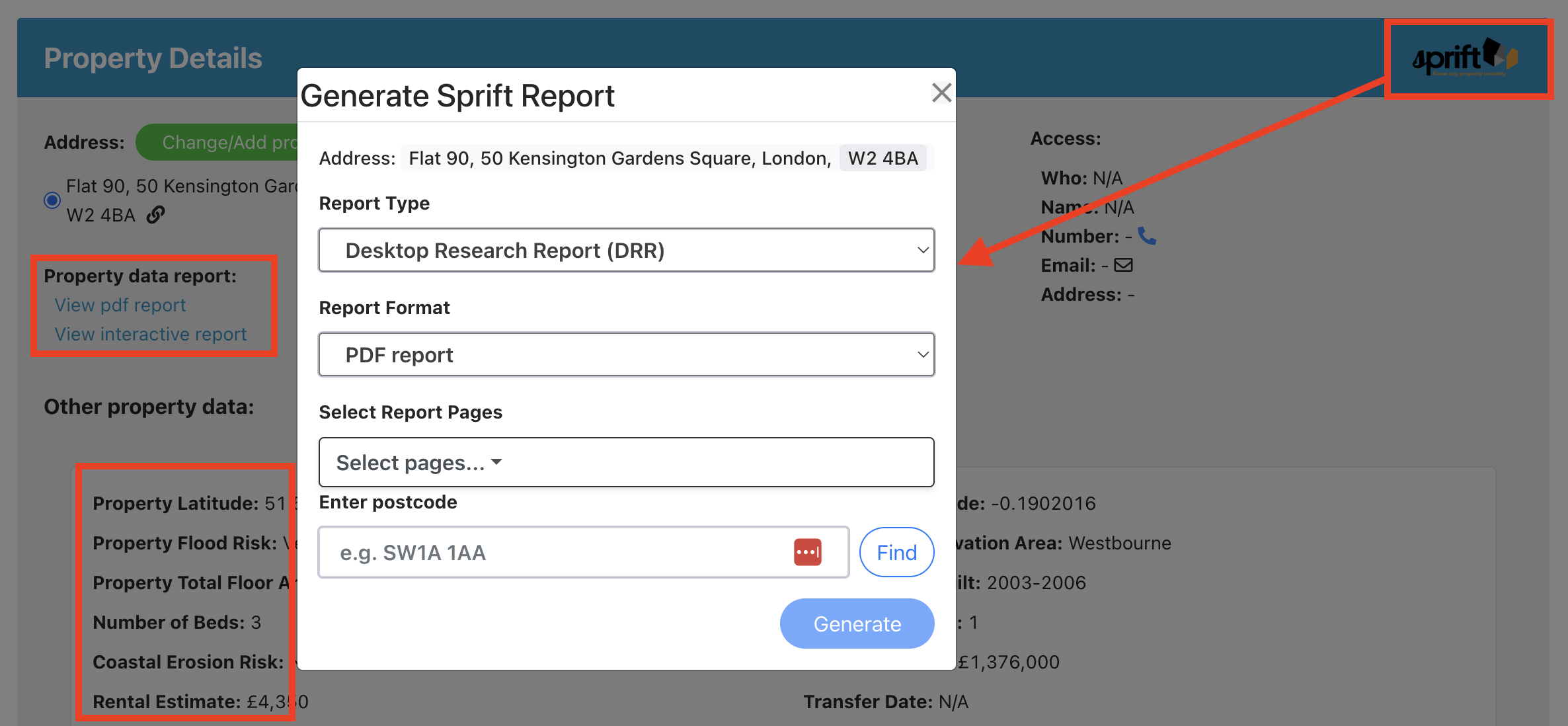
Task: Click the Sprift logo in the header
Action: (1465, 58)
